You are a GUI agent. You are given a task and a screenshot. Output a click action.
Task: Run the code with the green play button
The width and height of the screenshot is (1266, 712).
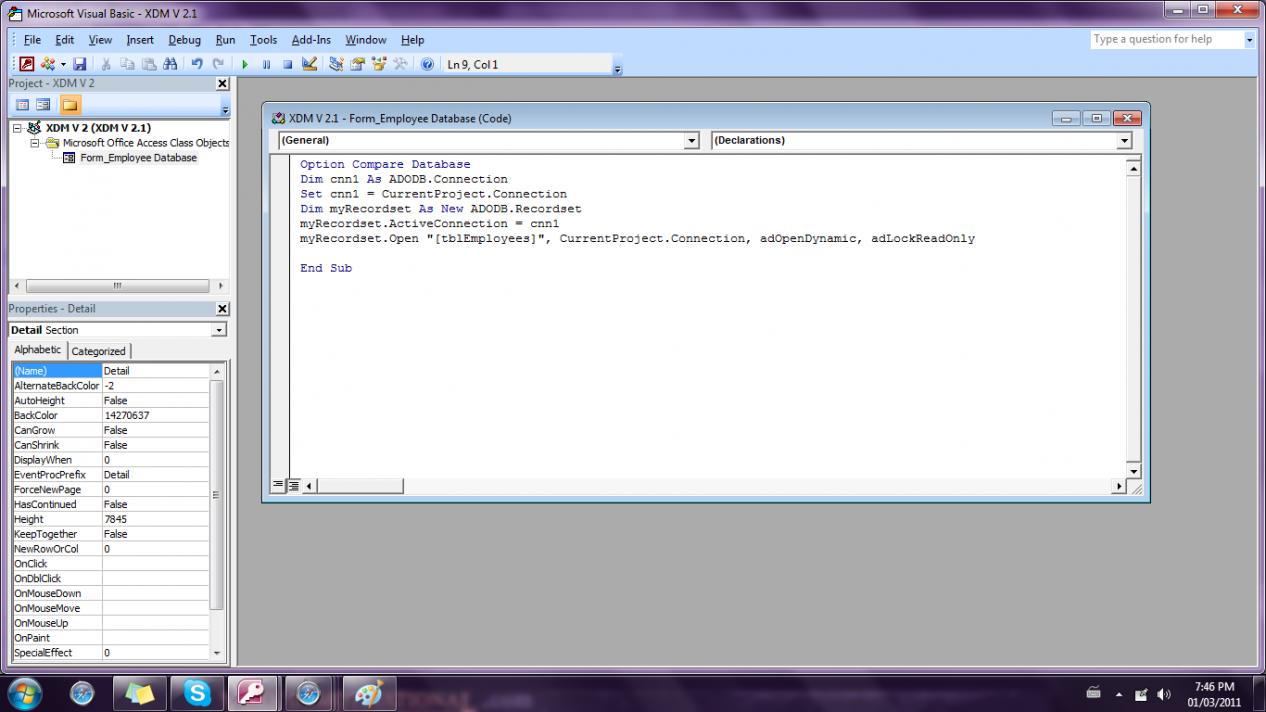[245, 64]
